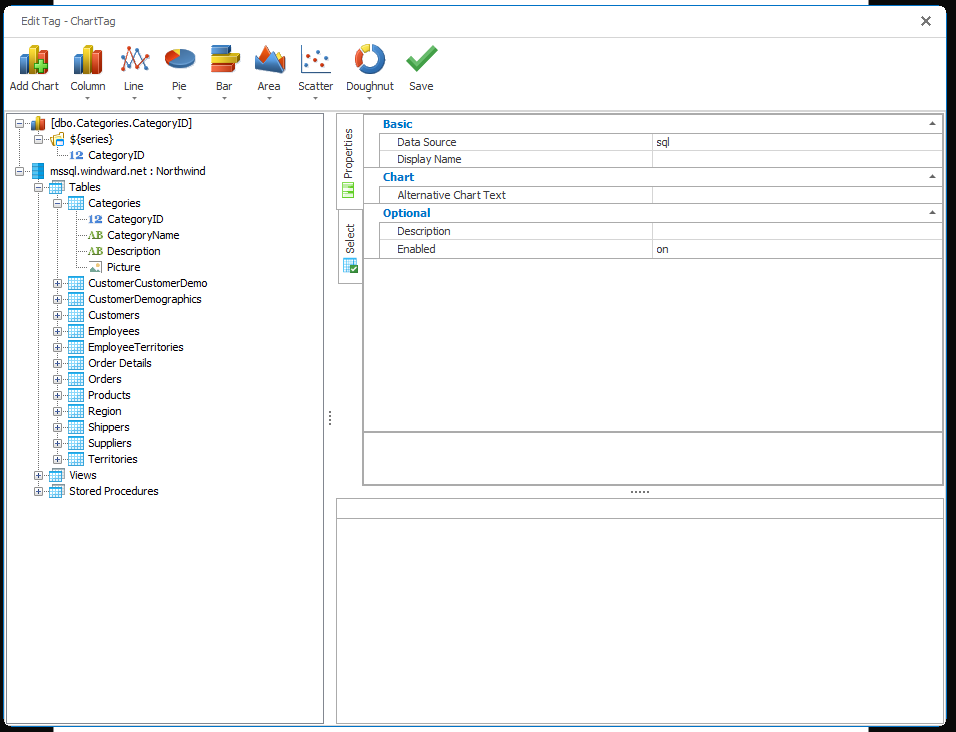Click the Views group icon
Viewport: 956px width, 732px height.
(x=57, y=475)
